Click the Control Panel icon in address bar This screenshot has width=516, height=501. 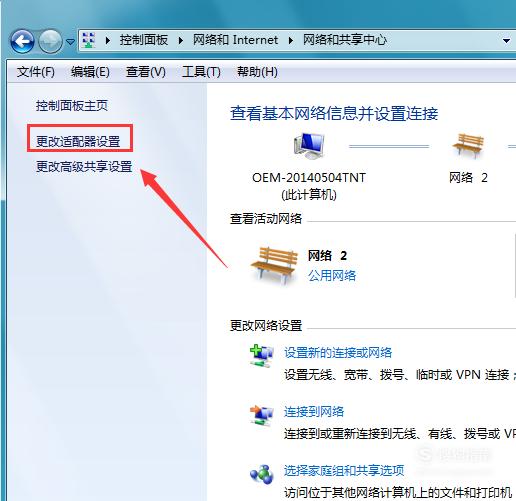coord(89,40)
